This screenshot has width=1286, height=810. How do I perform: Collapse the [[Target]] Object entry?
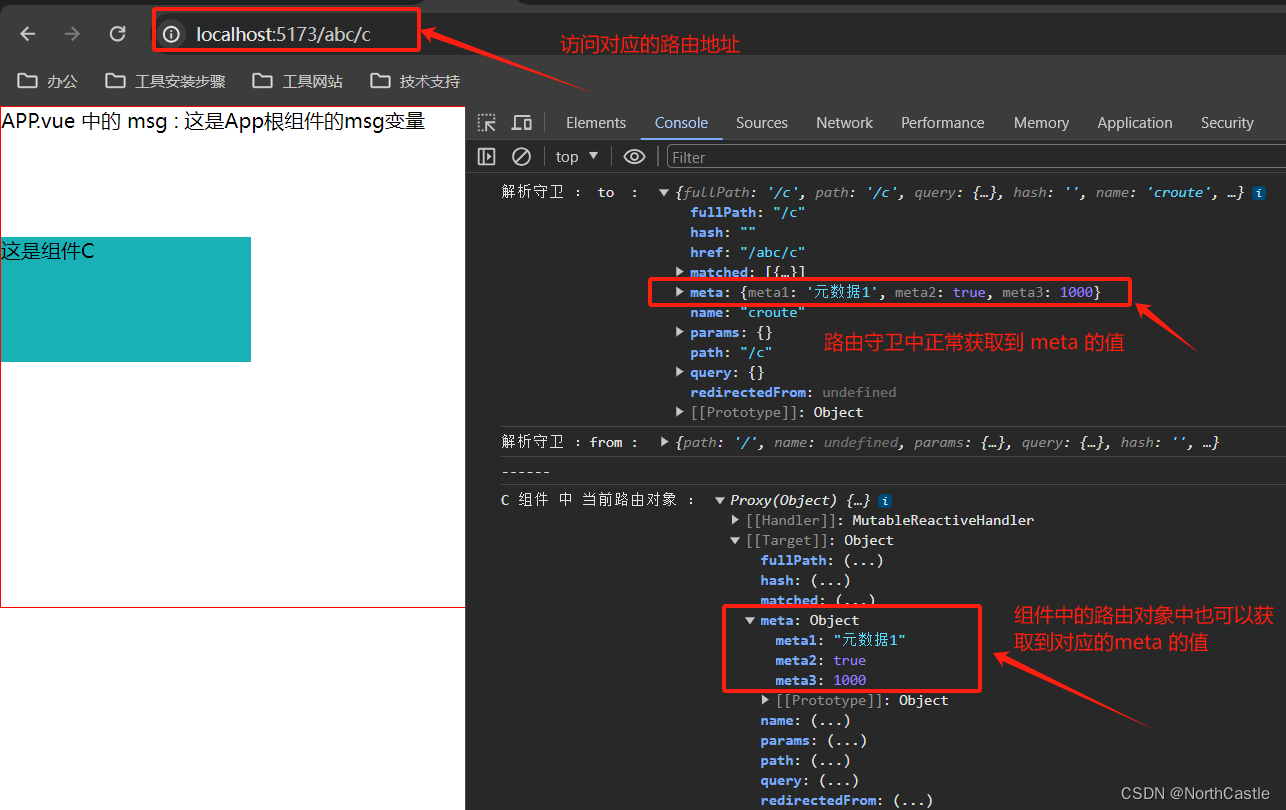pyautogui.click(x=736, y=540)
